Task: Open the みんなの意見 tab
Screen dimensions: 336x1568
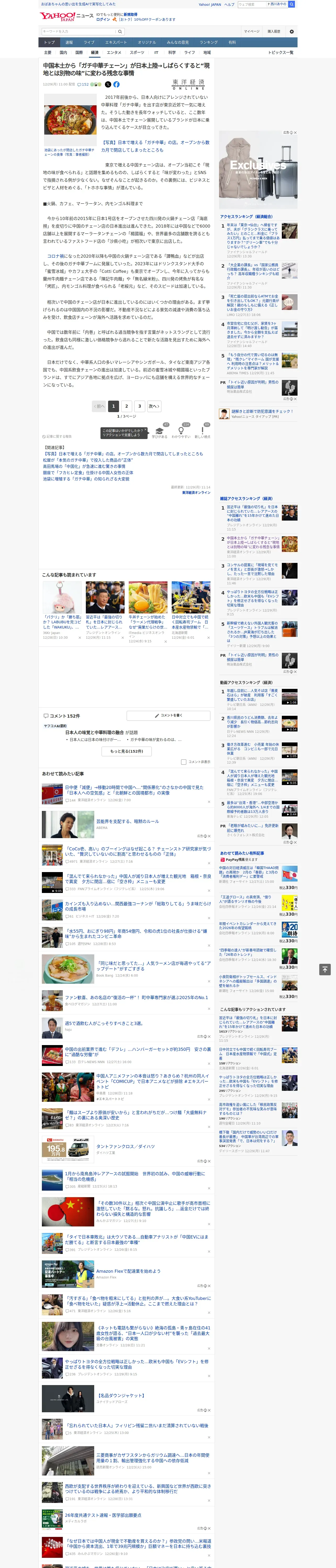Action: pyautogui.click(x=177, y=43)
